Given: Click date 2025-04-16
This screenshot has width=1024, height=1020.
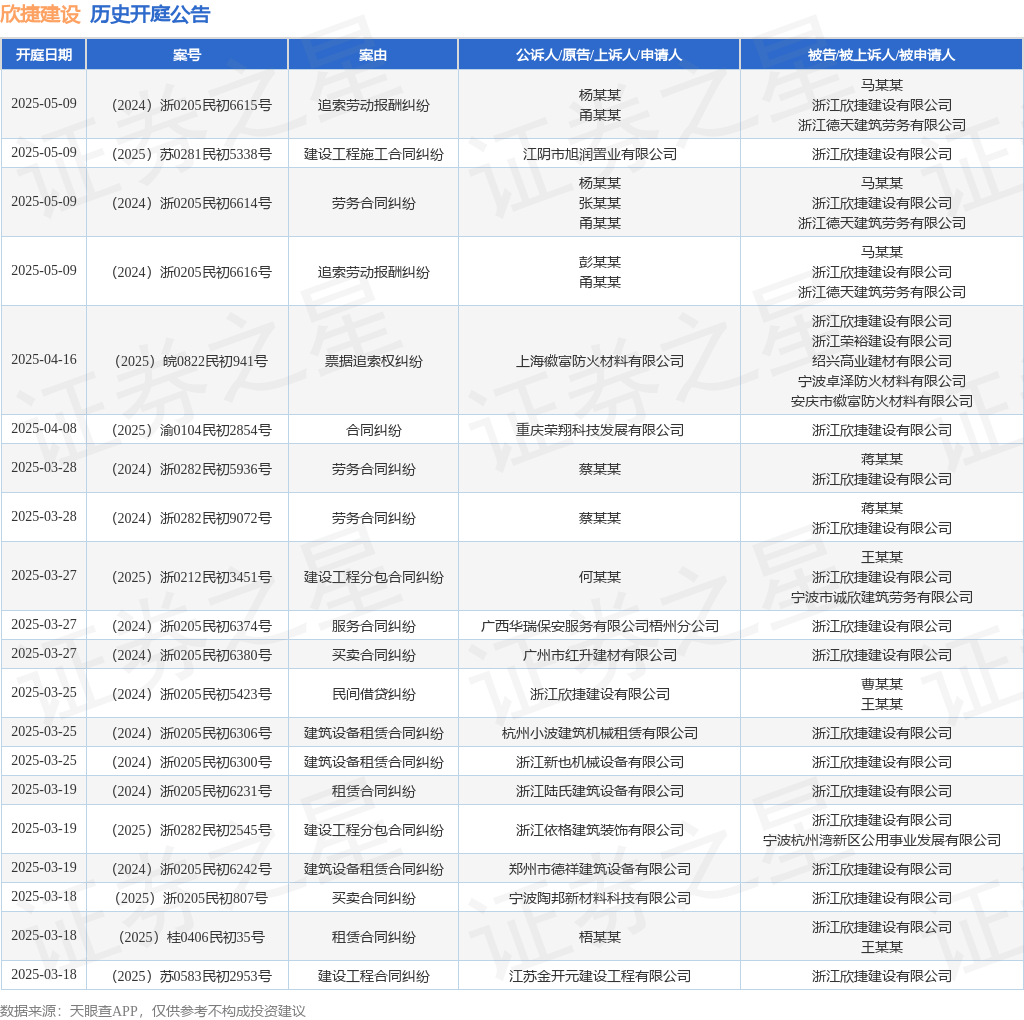Looking at the screenshot, I should click(x=44, y=359).
